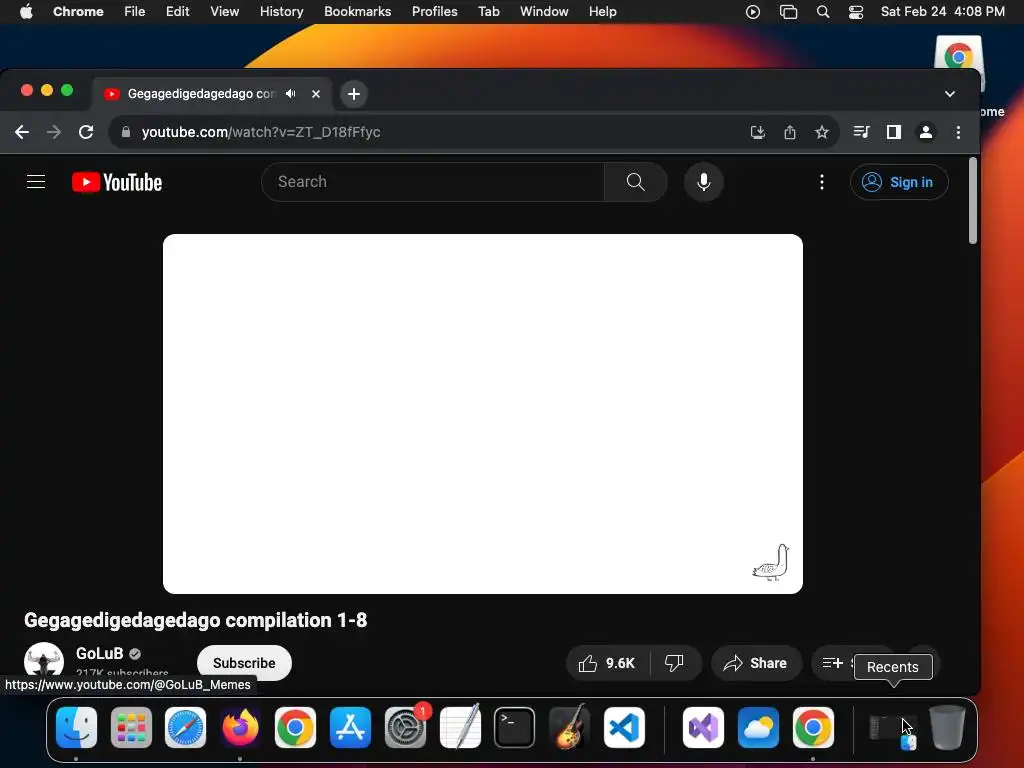Open Terminal from the Dock
Image resolution: width=1024 pixels, height=768 pixels.
(x=515, y=727)
